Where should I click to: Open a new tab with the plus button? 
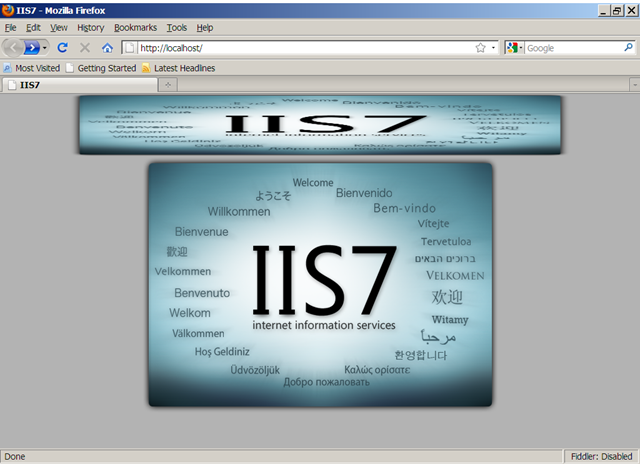pyautogui.click(x=168, y=85)
